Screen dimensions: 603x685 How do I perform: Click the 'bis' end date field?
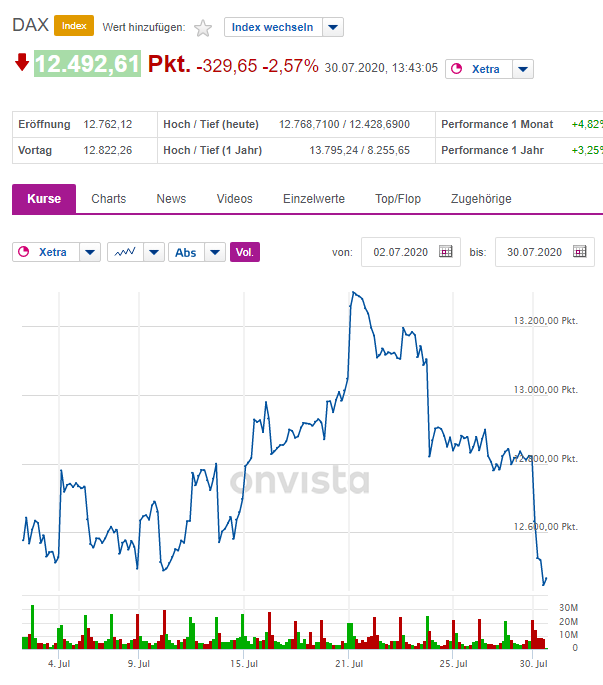[x=534, y=252]
